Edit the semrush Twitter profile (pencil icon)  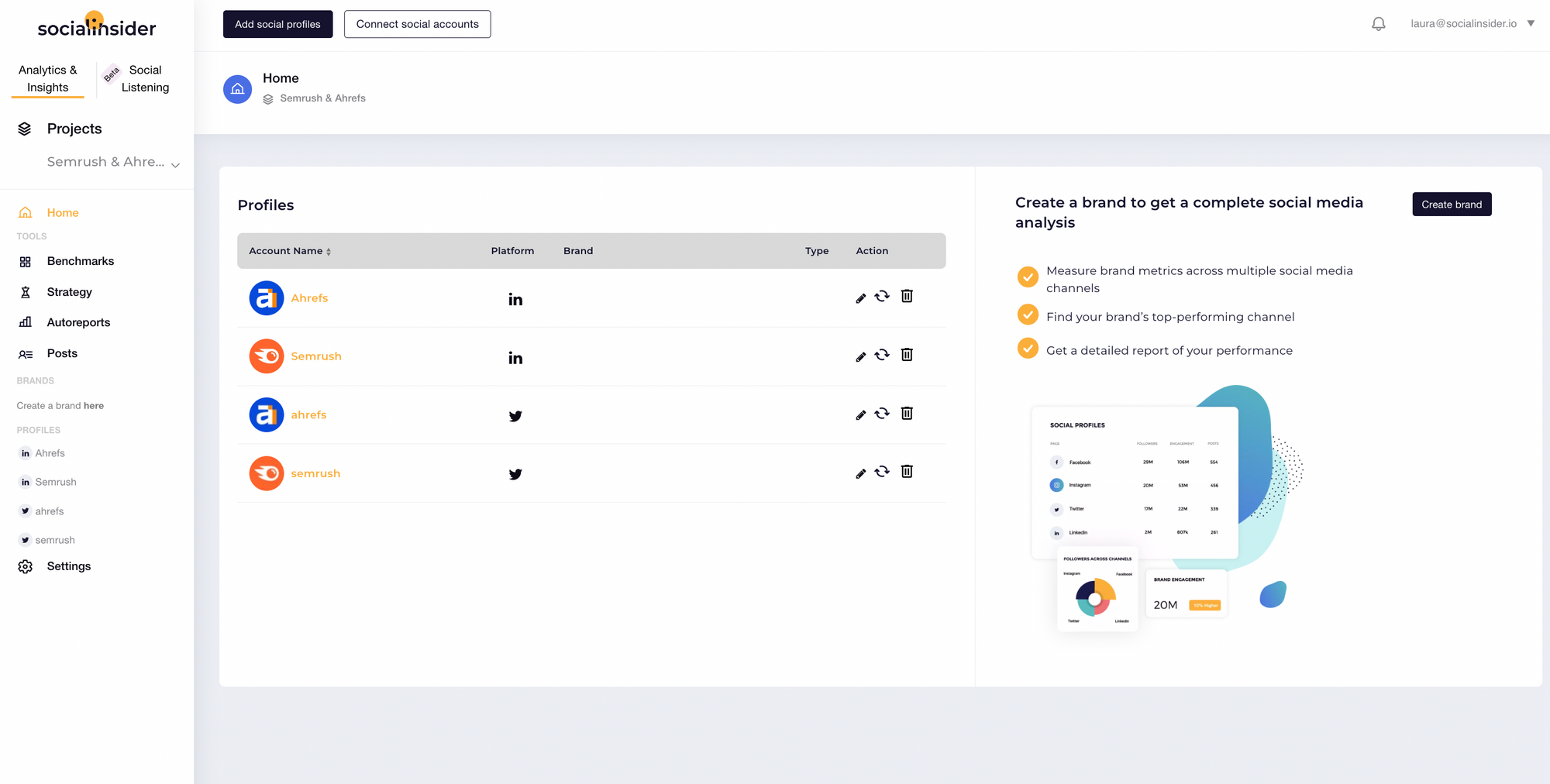(860, 473)
